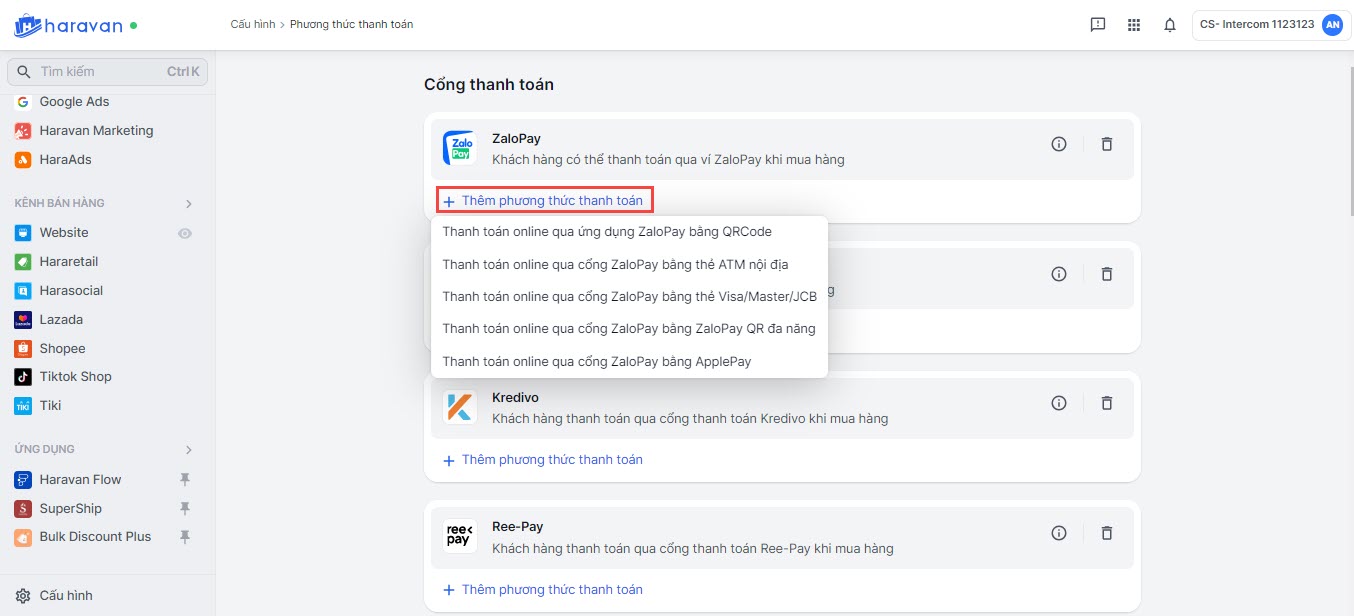Click the notification bell icon
Viewport: 1354px width, 616px height.
point(1169,25)
